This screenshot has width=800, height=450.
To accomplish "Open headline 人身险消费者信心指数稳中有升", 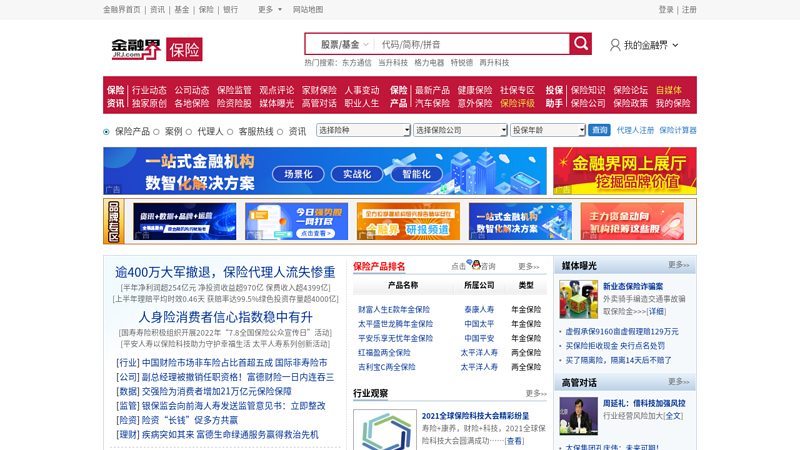I will 225,317.
